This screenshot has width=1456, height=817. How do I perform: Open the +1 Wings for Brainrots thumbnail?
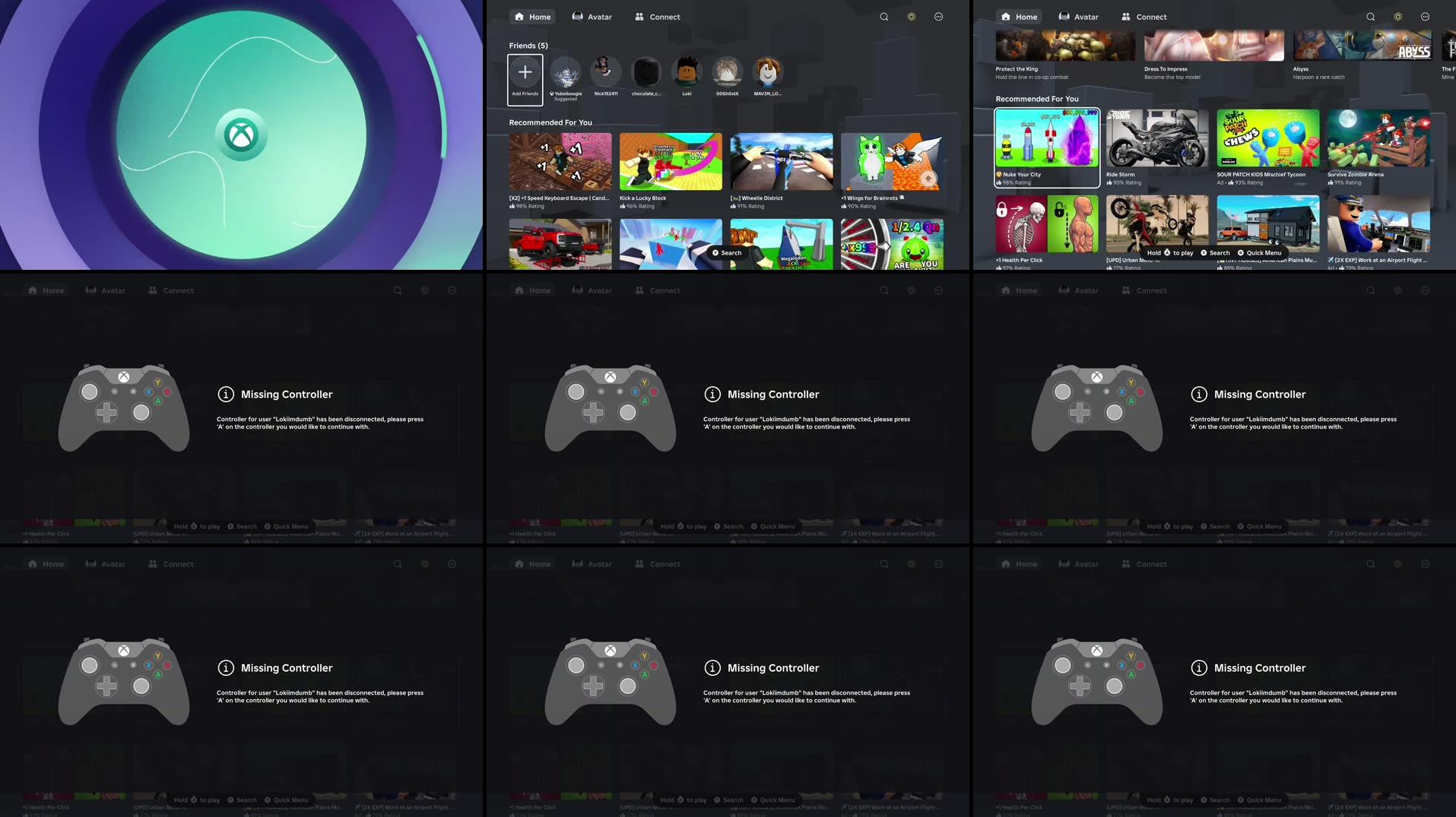pos(892,162)
